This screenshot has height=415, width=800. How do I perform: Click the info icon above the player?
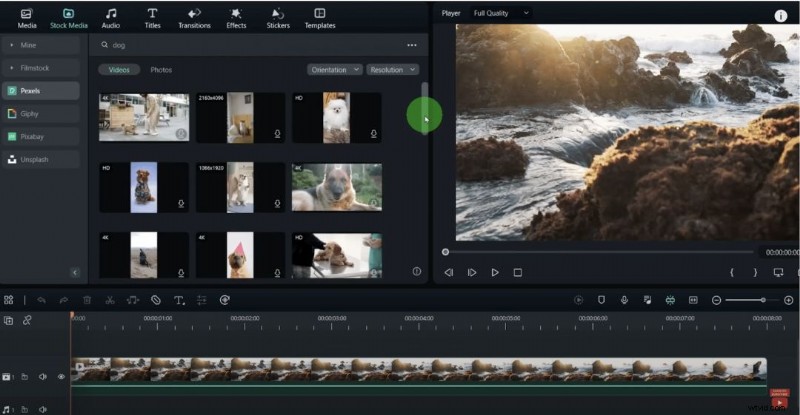point(781,16)
